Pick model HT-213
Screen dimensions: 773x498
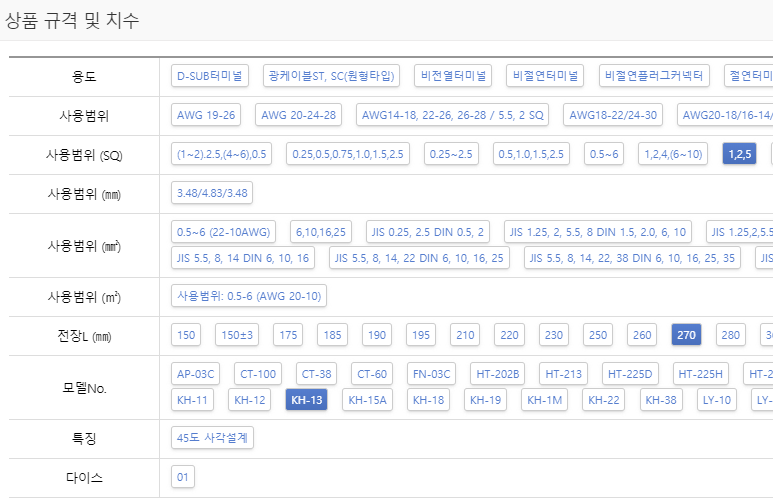(x=563, y=374)
